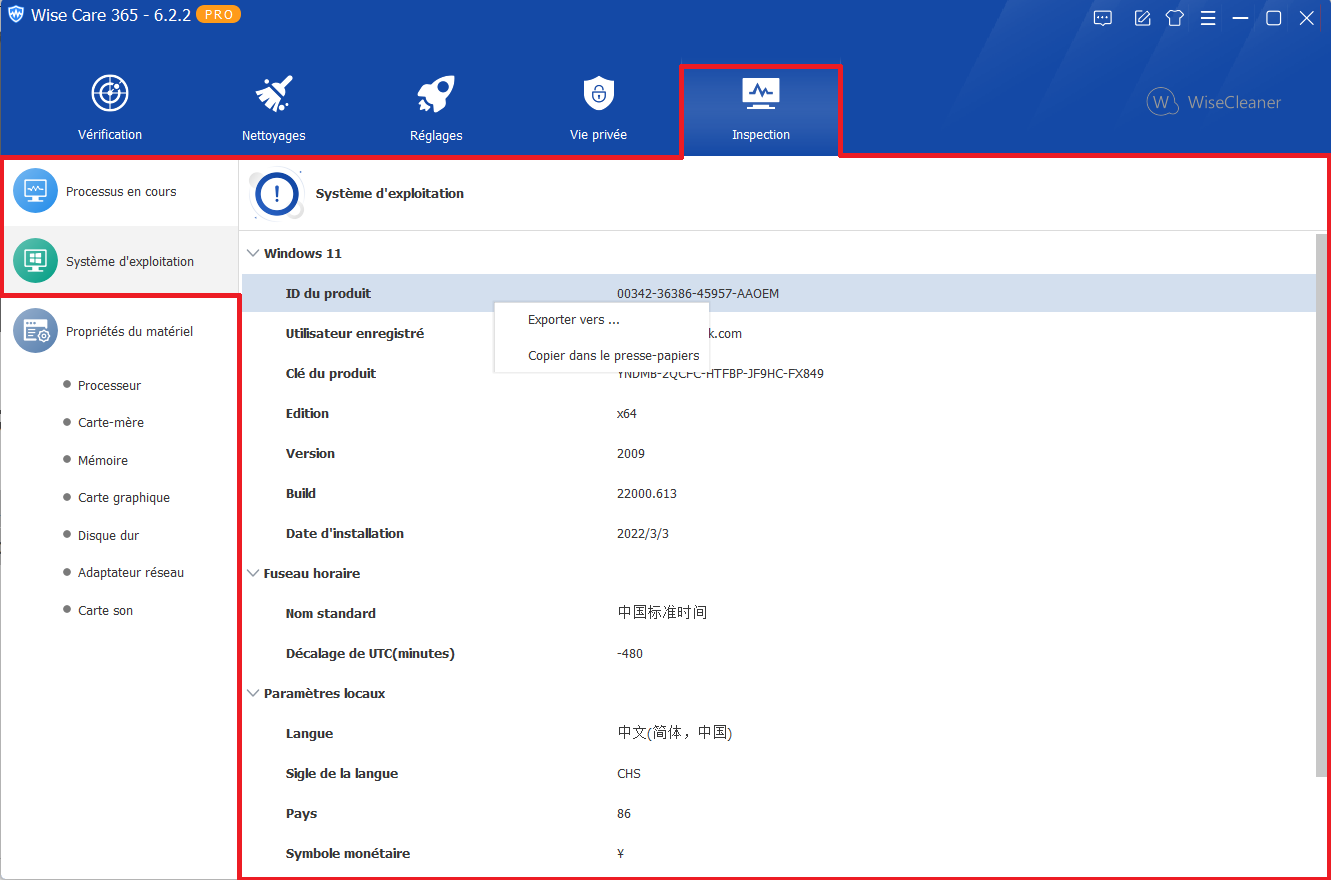The width and height of the screenshot is (1331, 880).
Task: Select Processeur in hardware list
Action: click(x=109, y=385)
